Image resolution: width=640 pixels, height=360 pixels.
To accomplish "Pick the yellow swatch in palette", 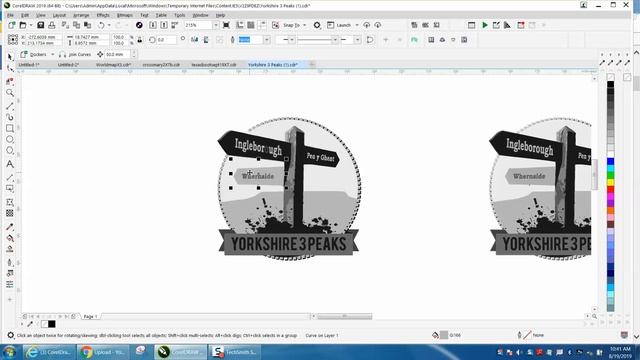I will 610,182.
